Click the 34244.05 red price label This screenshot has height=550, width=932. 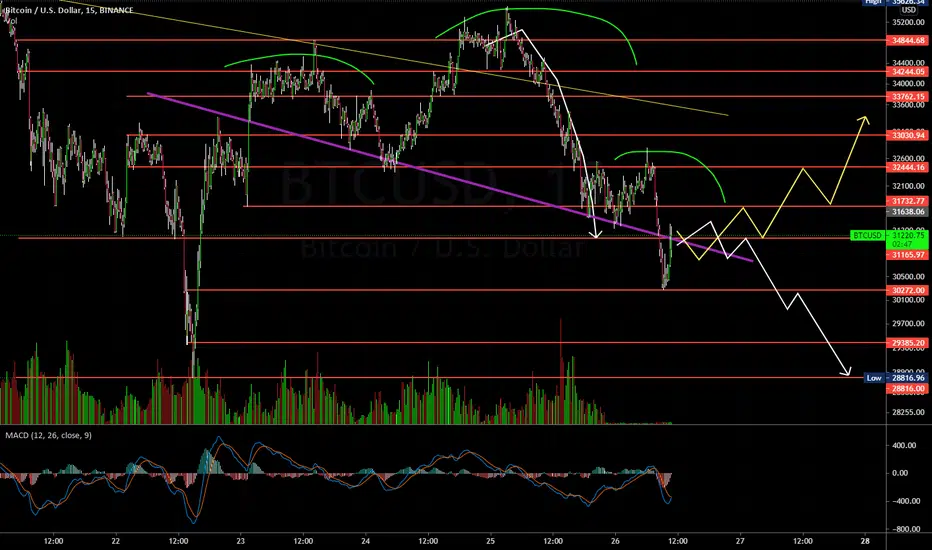tap(909, 71)
